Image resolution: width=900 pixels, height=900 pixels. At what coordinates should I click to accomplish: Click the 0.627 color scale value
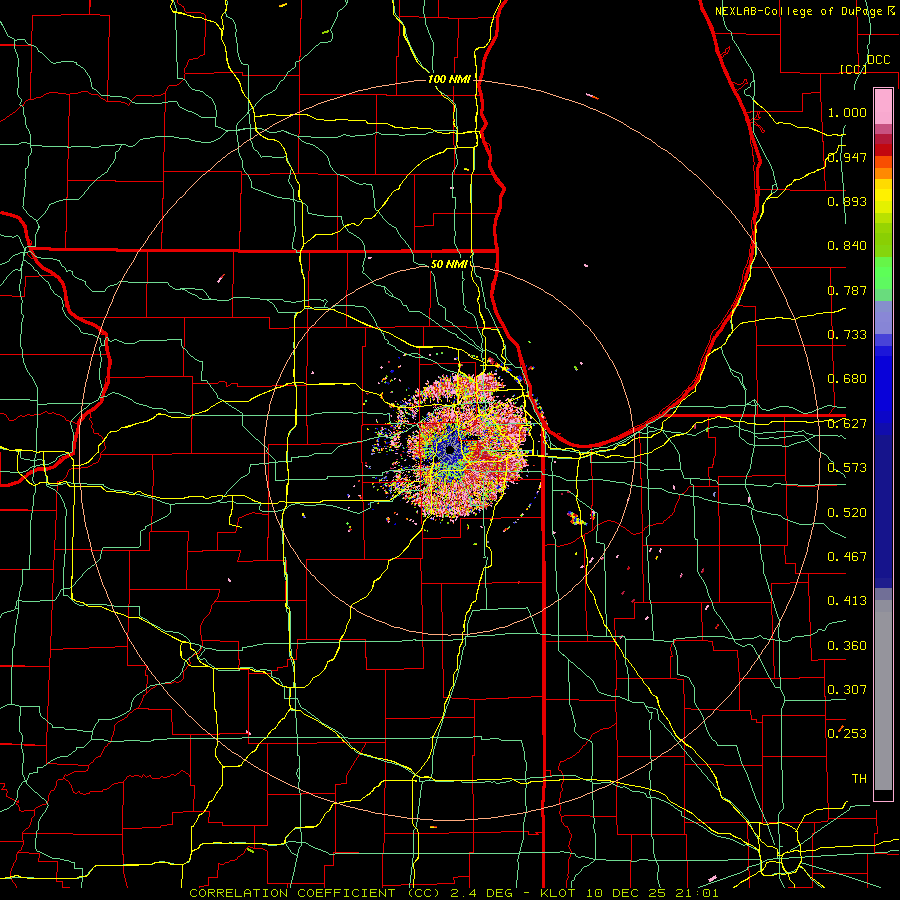847,424
